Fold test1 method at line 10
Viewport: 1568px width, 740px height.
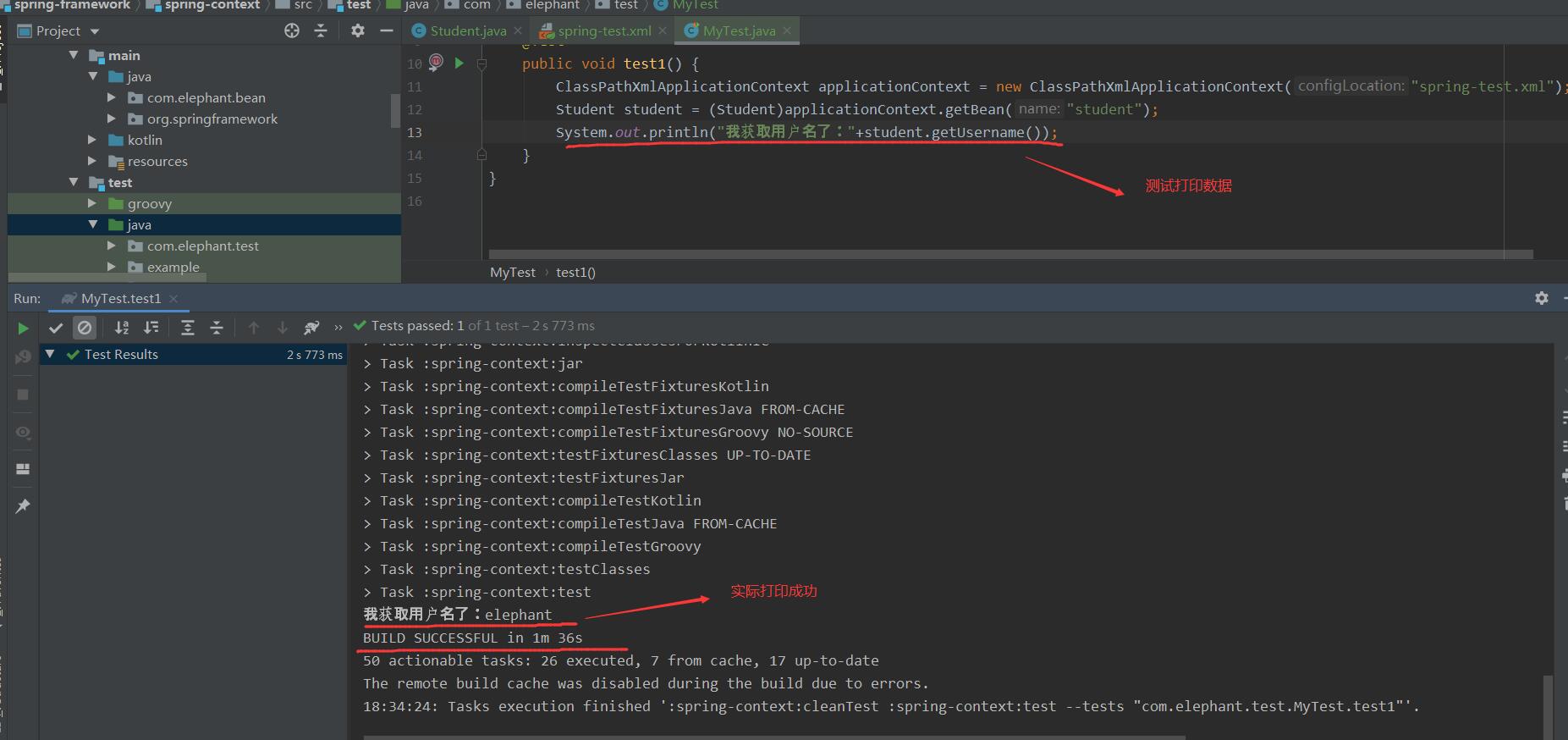click(x=481, y=64)
